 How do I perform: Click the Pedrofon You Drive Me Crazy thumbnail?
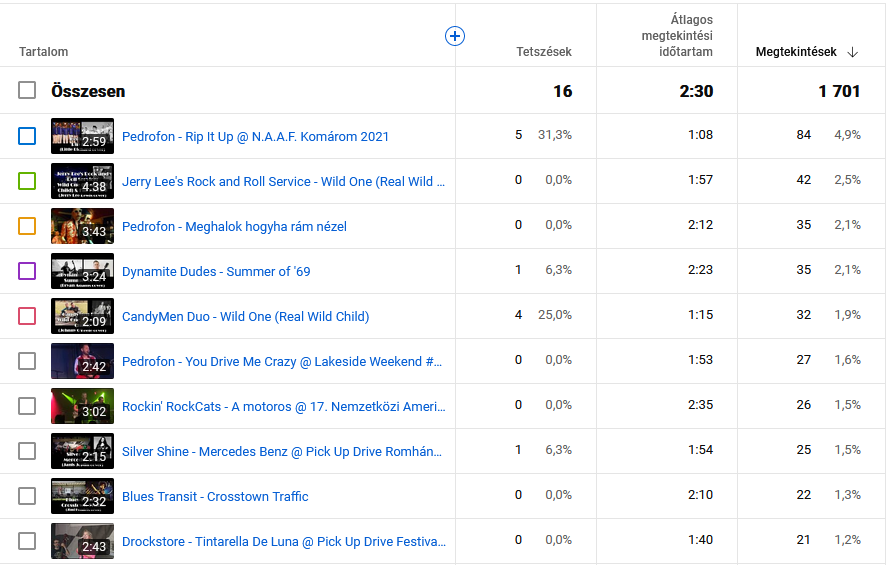(82, 361)
